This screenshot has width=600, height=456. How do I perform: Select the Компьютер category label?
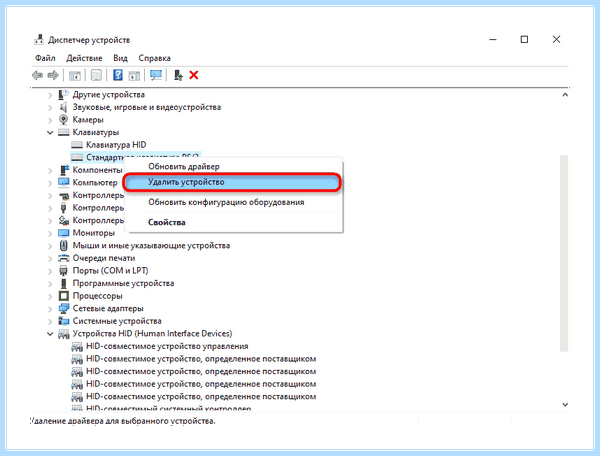[x=95, y=182]
